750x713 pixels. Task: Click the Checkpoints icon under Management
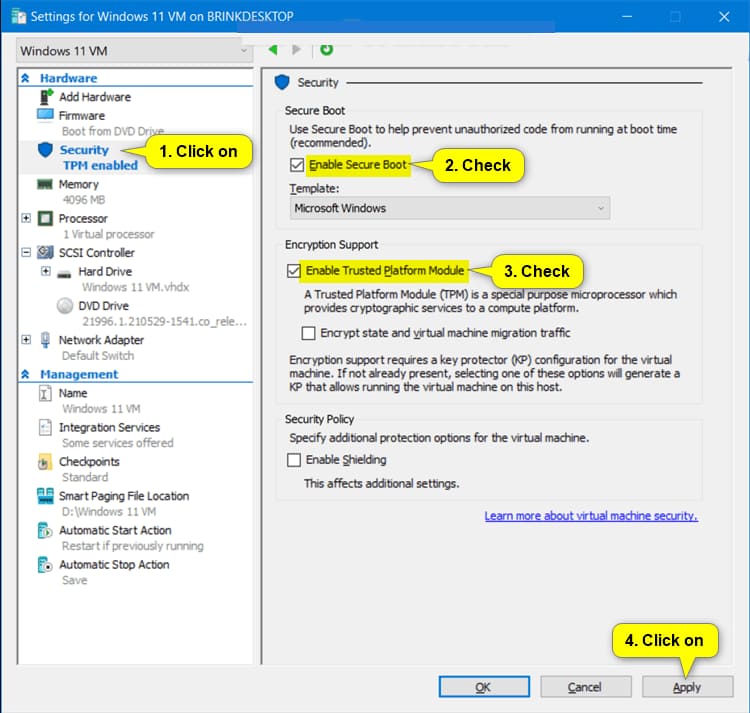pyautogui.click(x=45, y=462)
